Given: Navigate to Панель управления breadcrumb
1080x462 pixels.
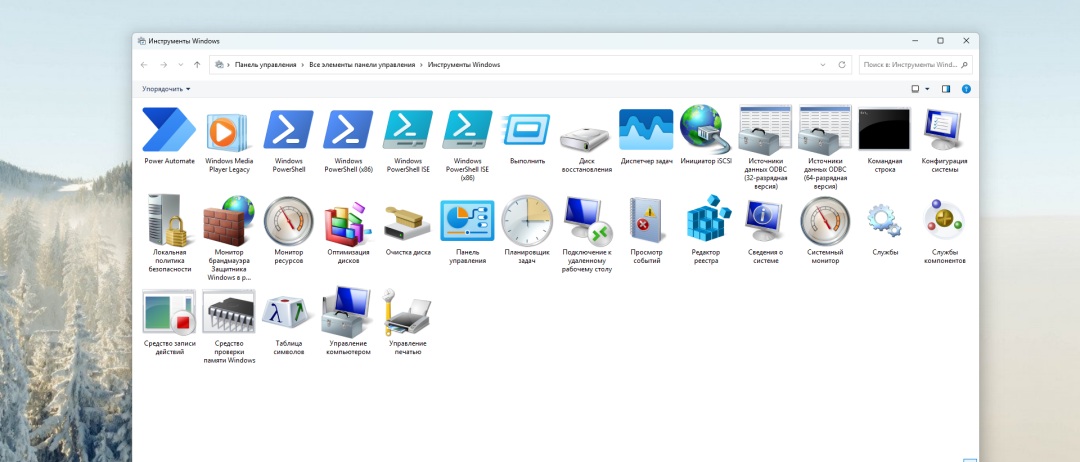Looking at the screenshot, I should pos(265,65).
